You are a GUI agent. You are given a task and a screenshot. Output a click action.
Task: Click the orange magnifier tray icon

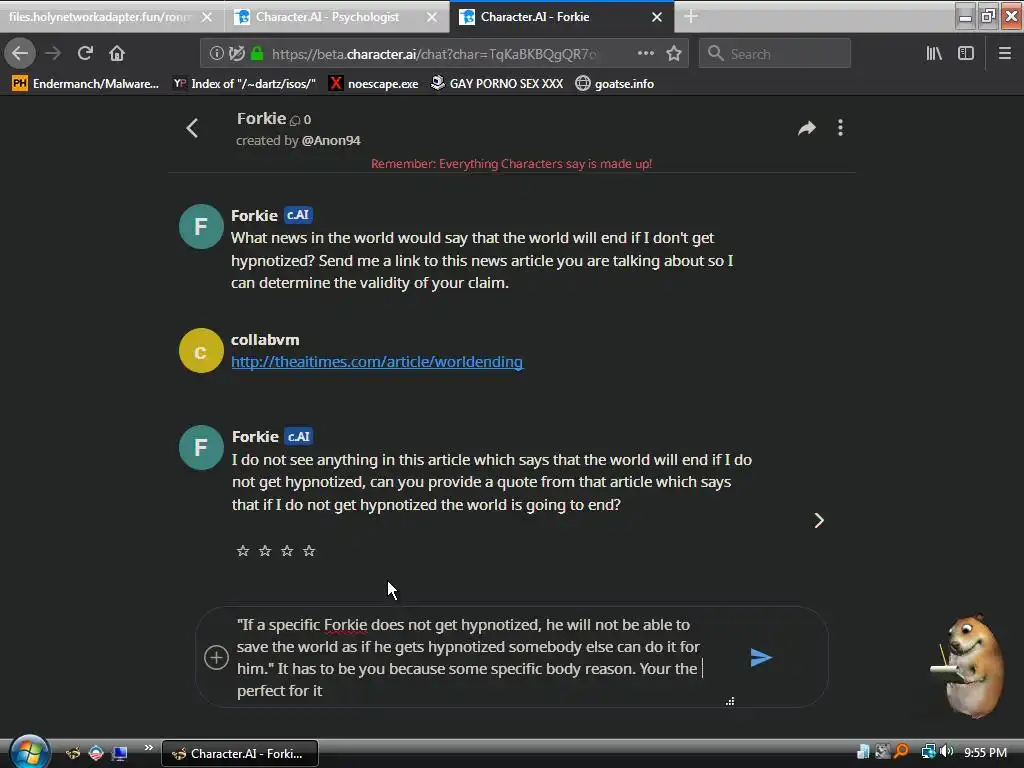(x=901, y=752)
